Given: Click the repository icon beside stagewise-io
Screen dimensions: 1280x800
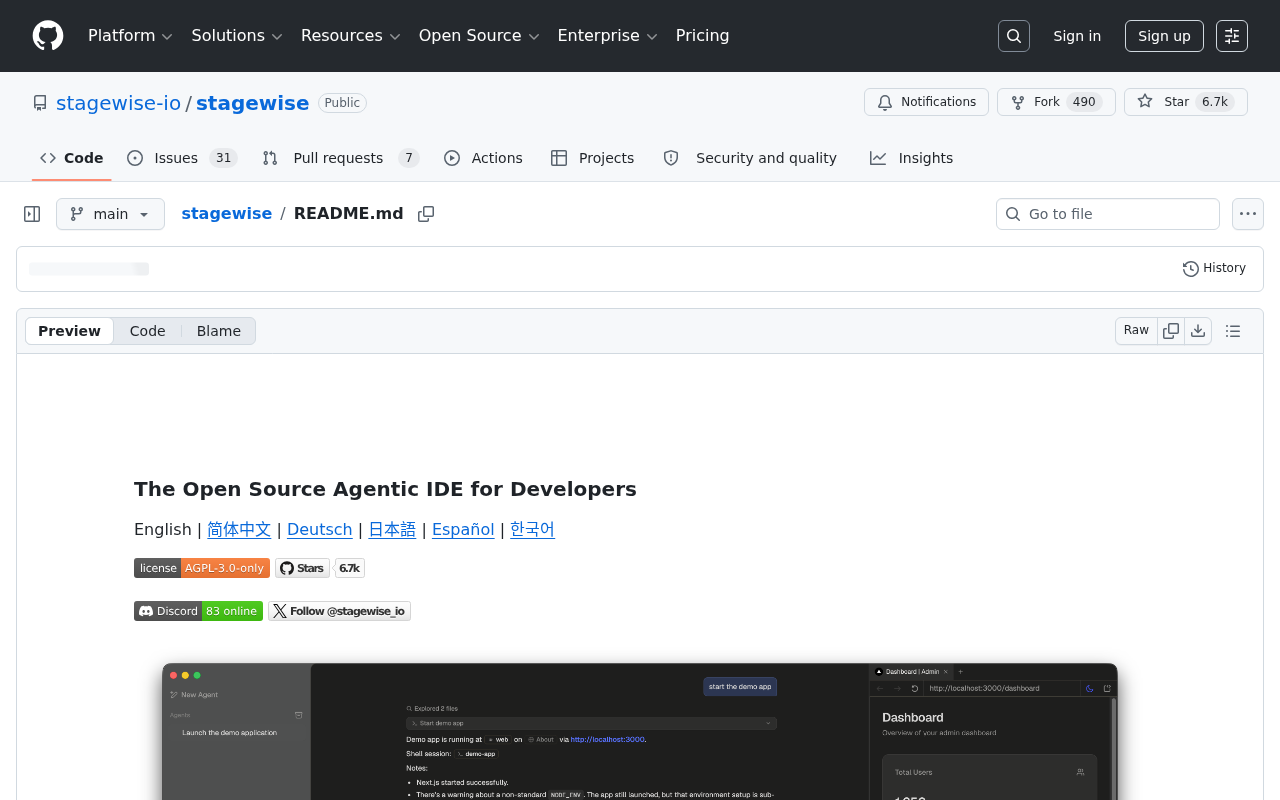Looking at the screenshot, I should click(x=40, y=103).
